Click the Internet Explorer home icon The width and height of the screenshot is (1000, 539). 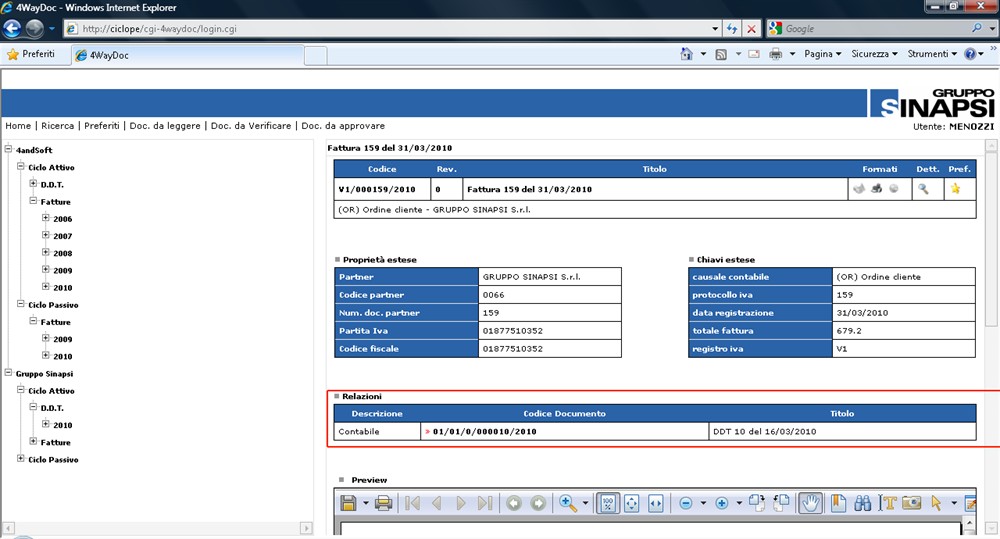point(686,54)
